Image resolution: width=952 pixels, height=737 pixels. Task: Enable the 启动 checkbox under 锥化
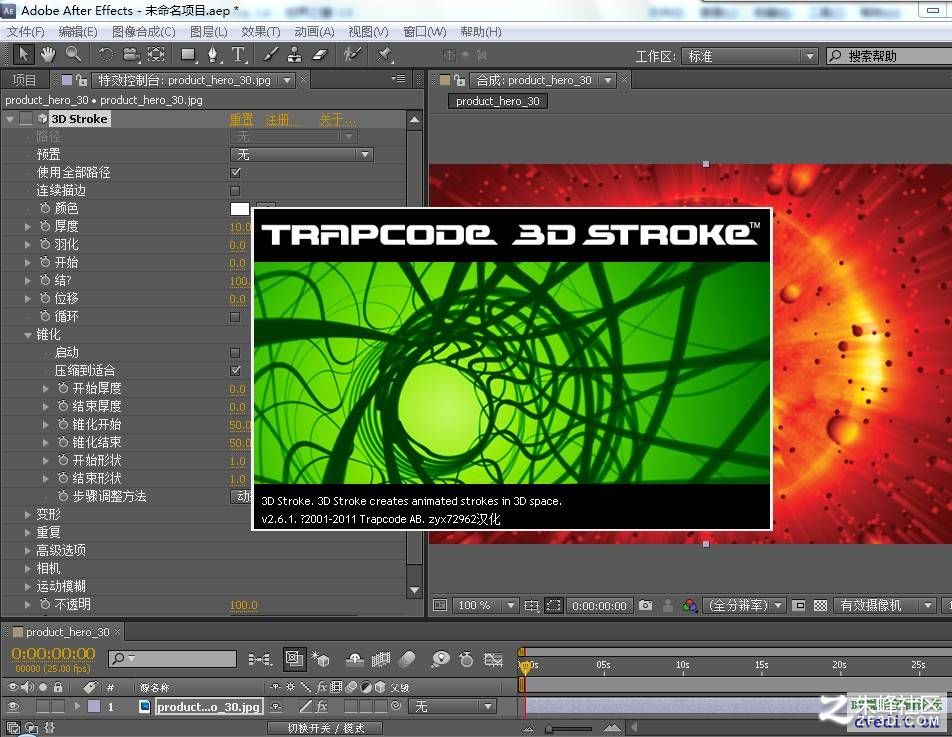pyautogui.click(x=236, y=353)
